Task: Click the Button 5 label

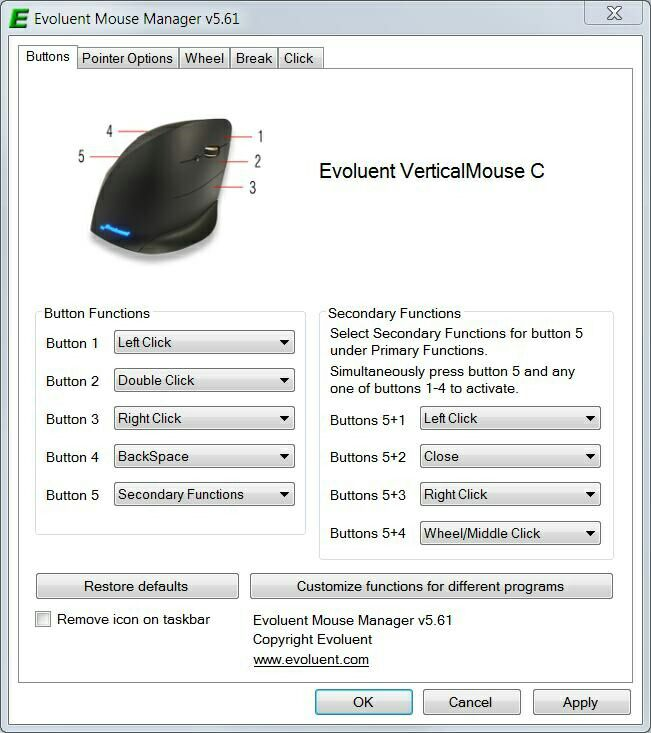Action: pos(72,495)
